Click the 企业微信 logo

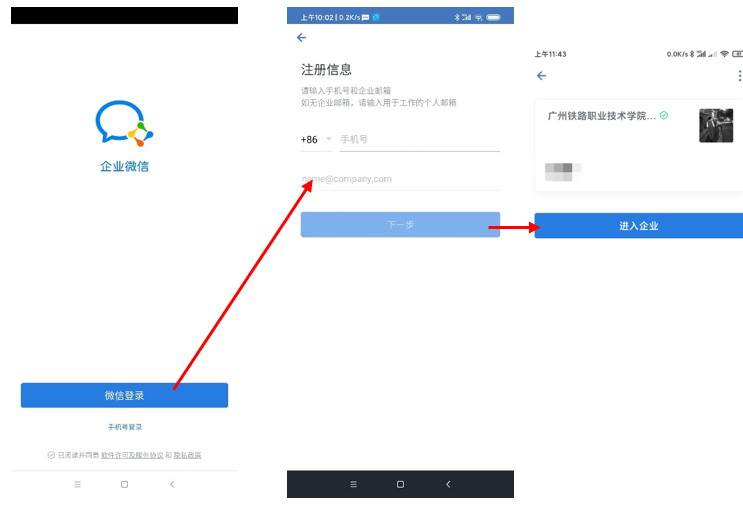pos(124,123)
